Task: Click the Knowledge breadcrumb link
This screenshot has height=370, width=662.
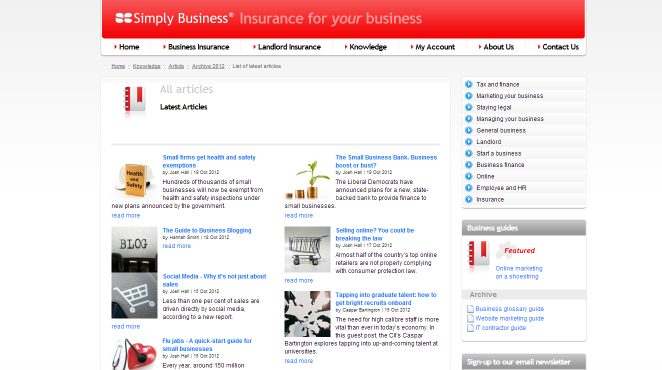Action: 147,66
